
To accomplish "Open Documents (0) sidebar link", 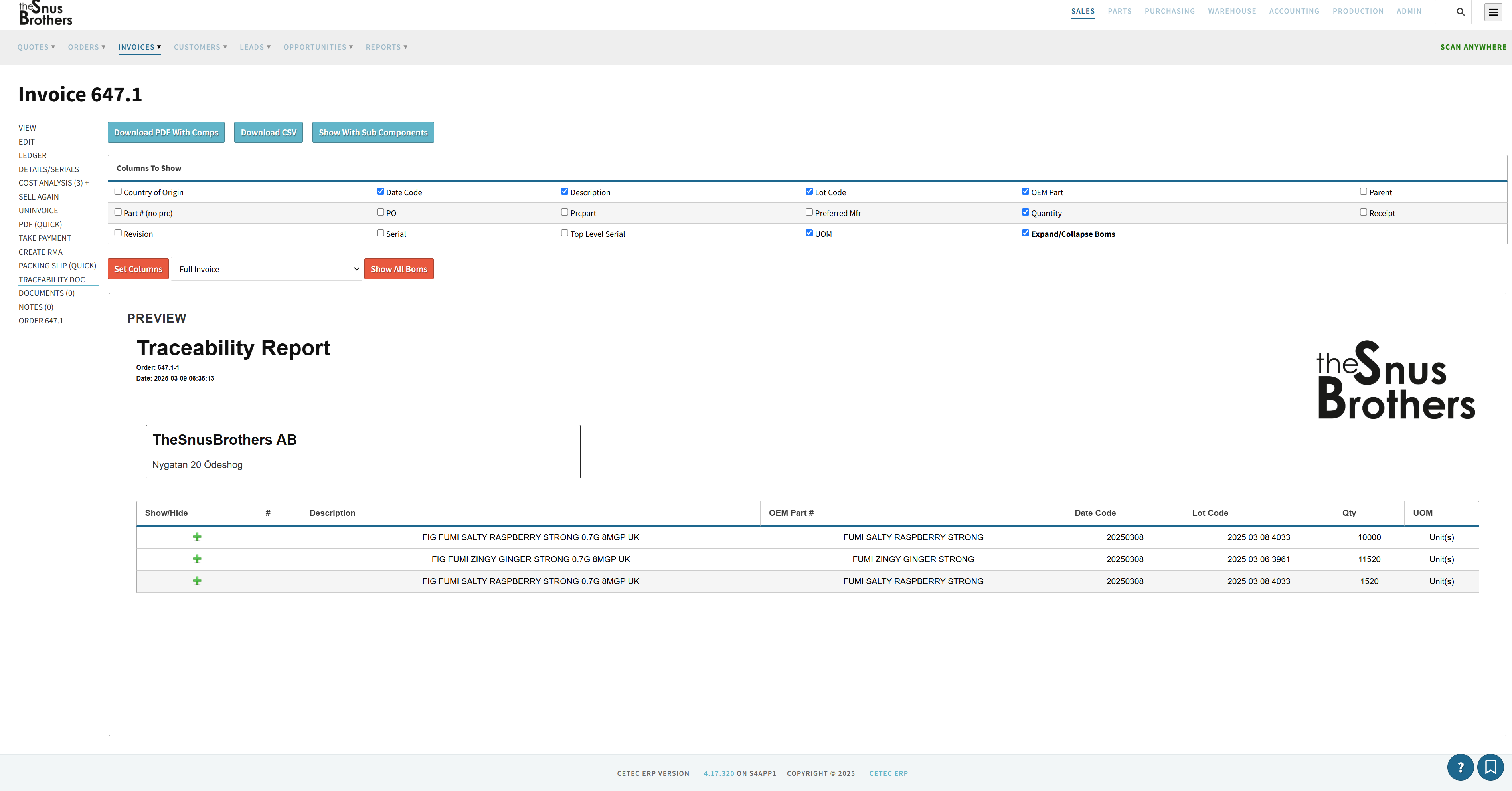I will click(x=46, y=293).
